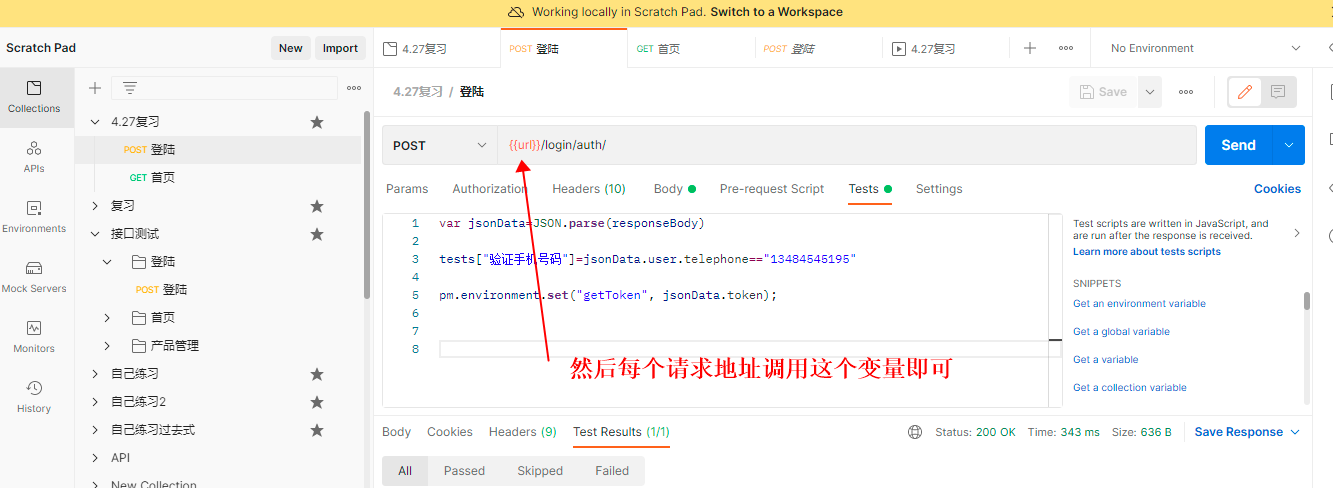Screen dimensions: 1333x488
Task: Star the 自己练习2 collection
Action: (317, 402)
